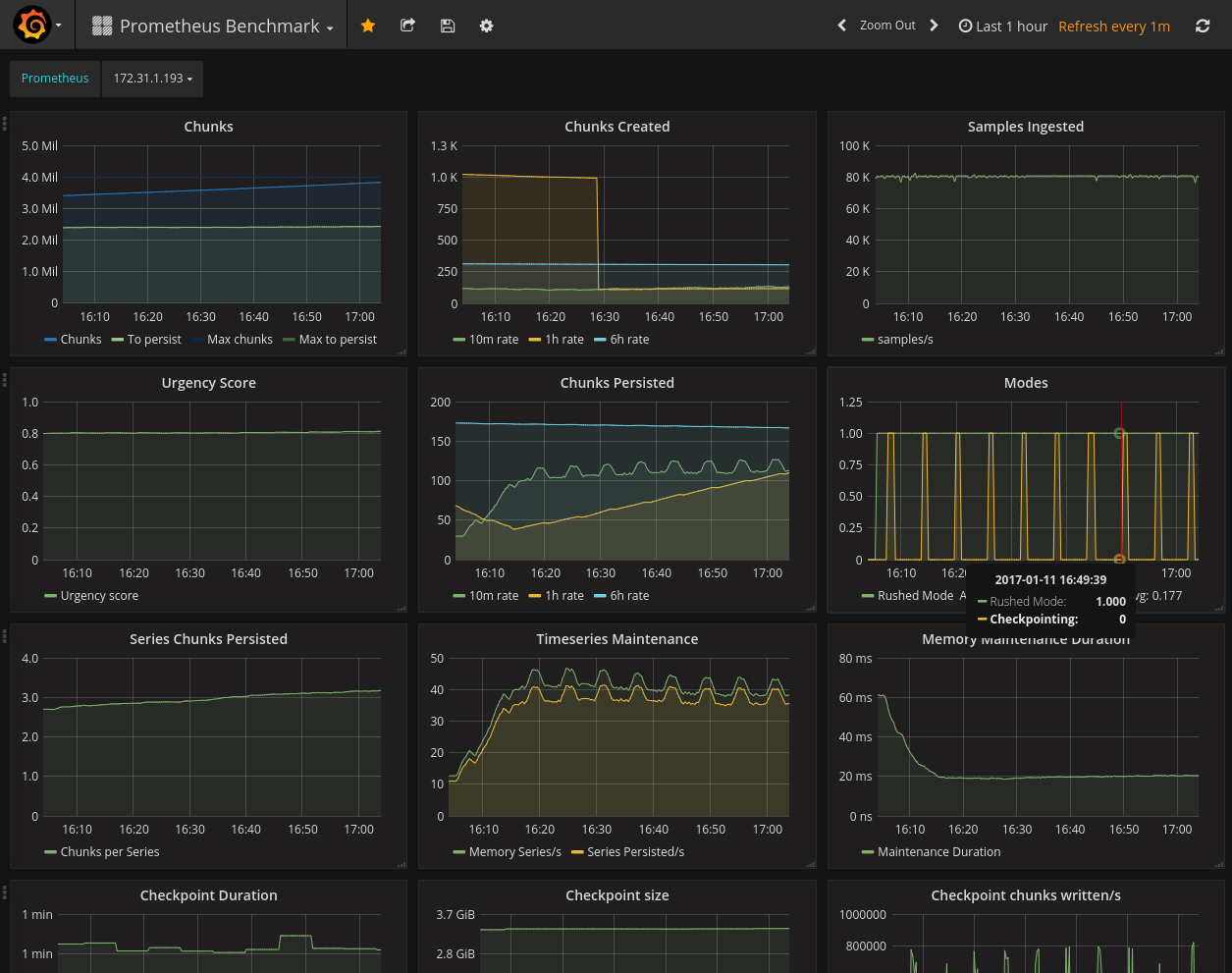Click the Zoom Out button
The width and height of the screenshot is (1232, 973).
click(887, 26)
